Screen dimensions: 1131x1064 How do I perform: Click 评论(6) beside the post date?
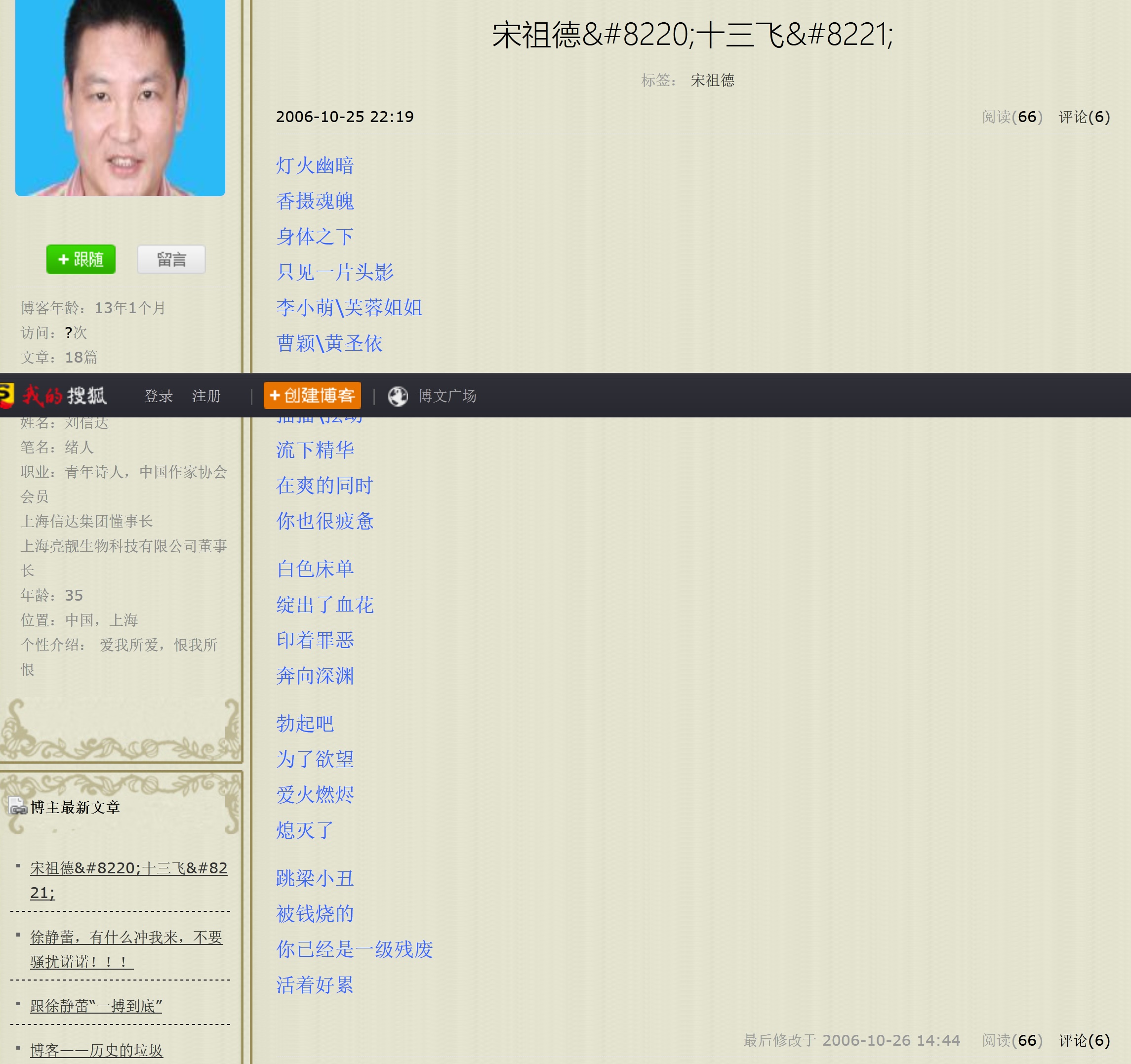(x=1085, y=117)
